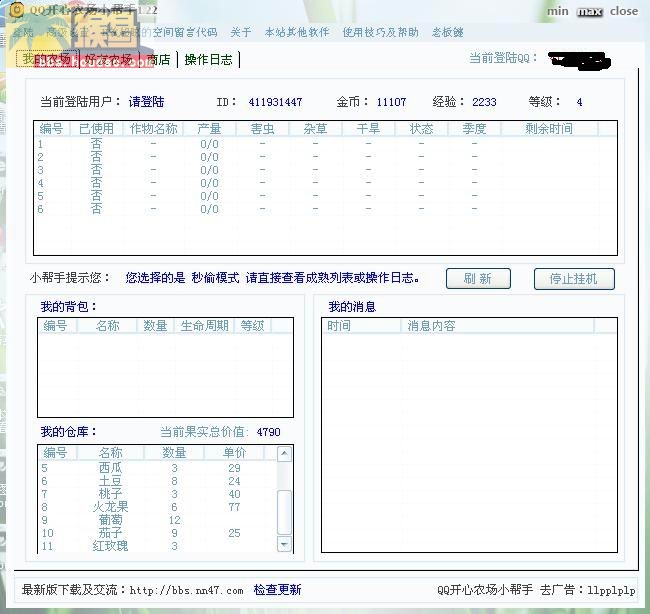Click the 刷新 button

tap(478, 279)
